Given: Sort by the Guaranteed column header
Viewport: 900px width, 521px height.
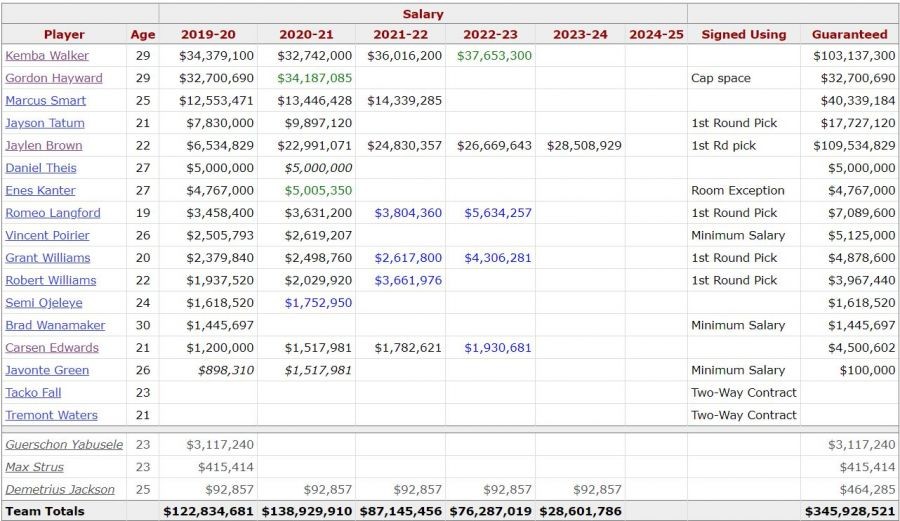Looking at the screenshot, I should point(849,34).
